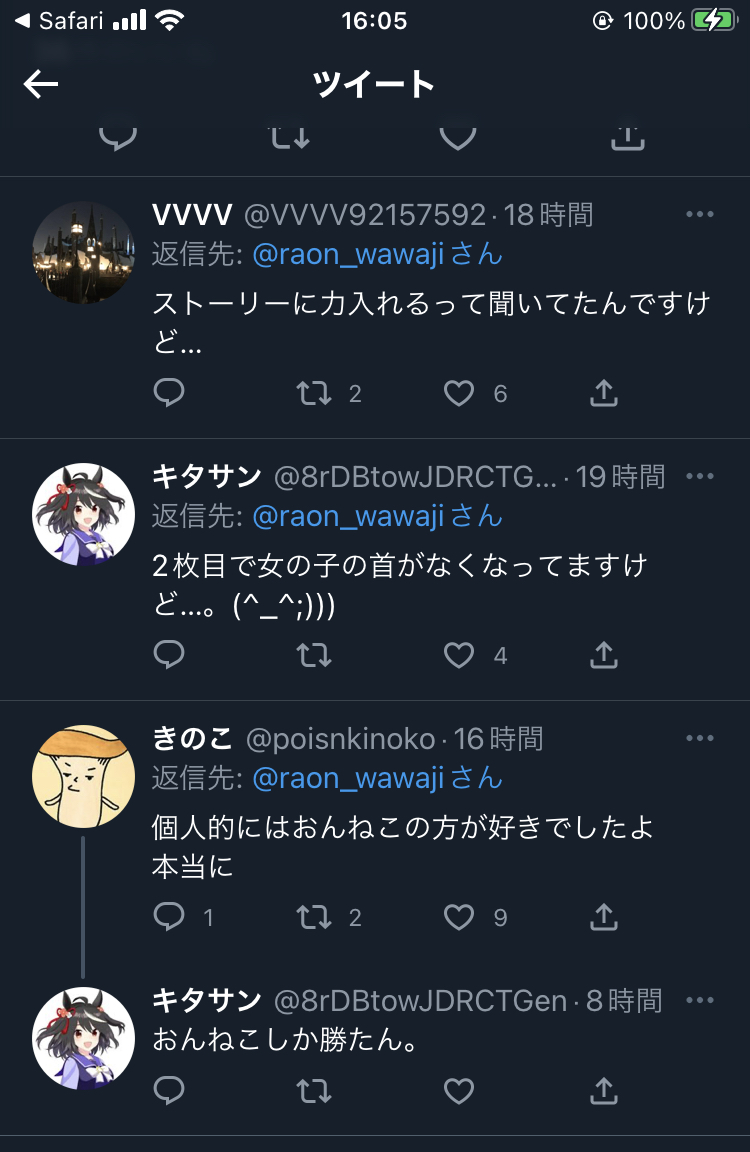
Task: Retweet キタサン's 19-hour-old reply
Action: (314, 655)
